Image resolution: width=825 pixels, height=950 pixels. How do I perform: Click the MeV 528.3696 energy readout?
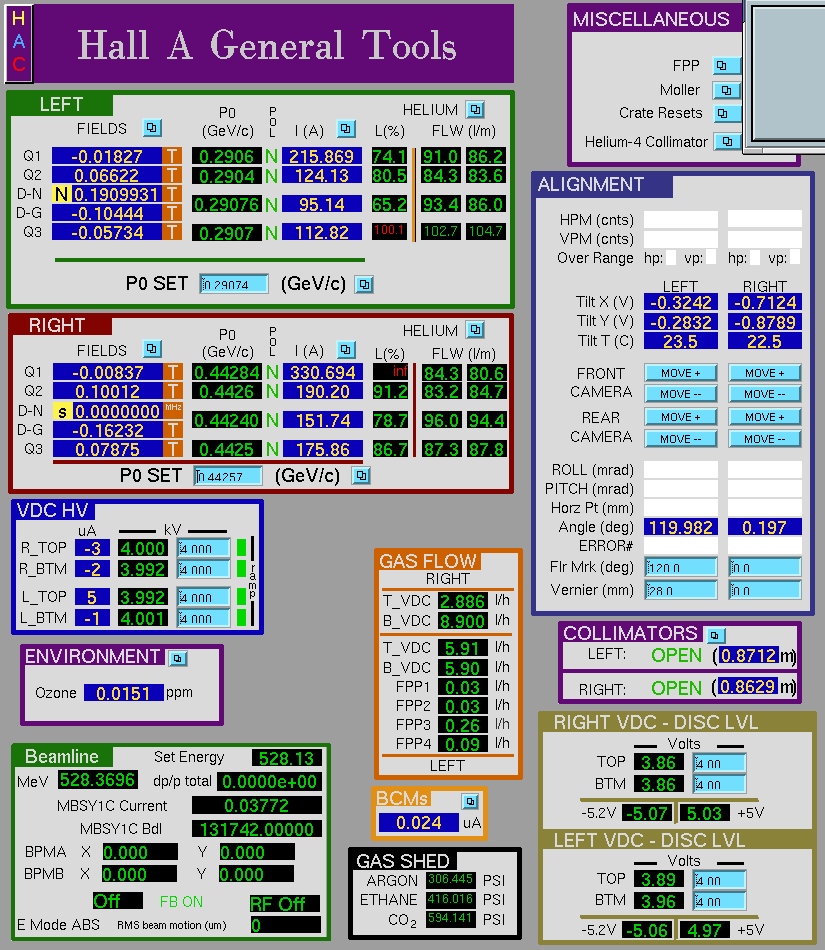pos(98,780)
